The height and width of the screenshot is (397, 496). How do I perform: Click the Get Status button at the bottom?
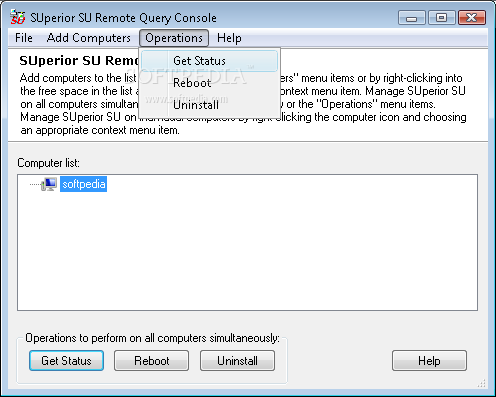pyautogui.click(x=66, y=360)
